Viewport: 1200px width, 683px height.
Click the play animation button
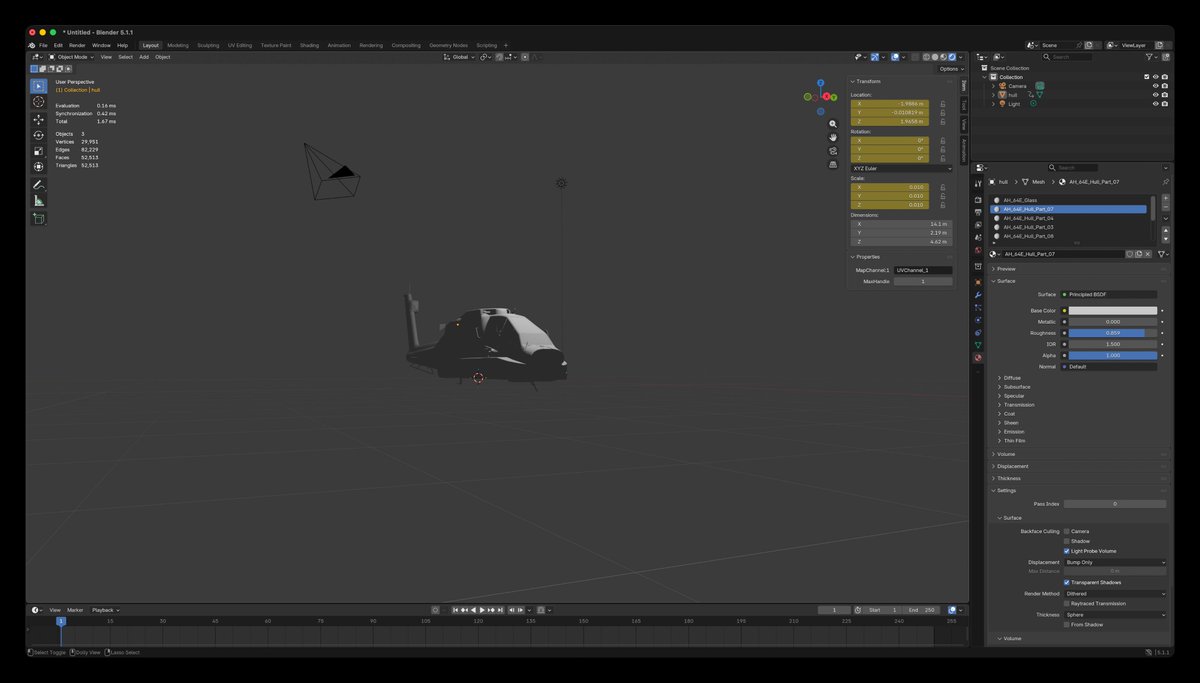point(482,610)
